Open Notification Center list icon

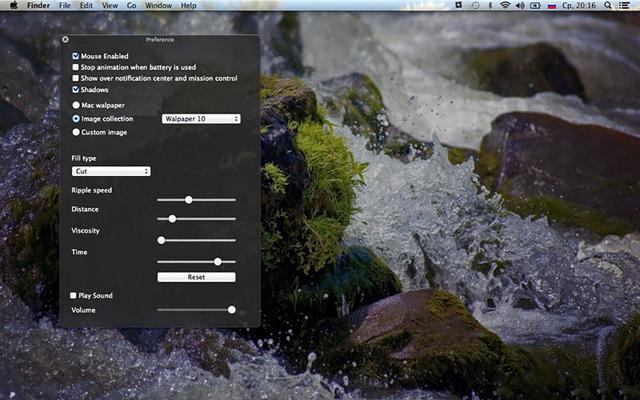(629, 5)
